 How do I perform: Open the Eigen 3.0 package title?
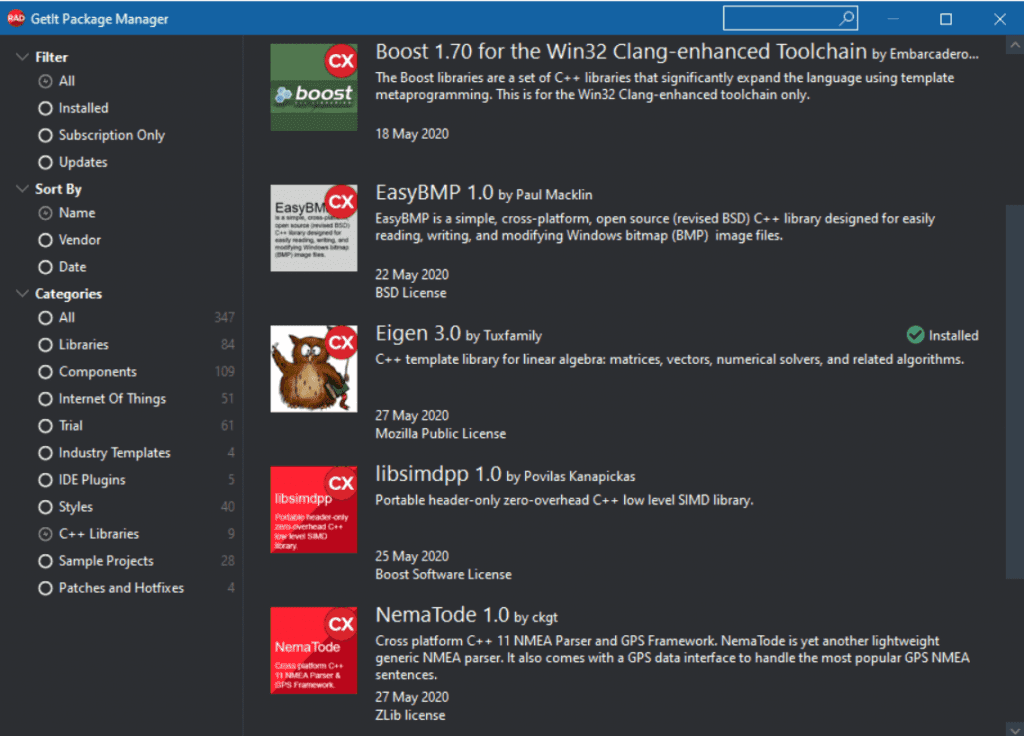click(418, 333)
